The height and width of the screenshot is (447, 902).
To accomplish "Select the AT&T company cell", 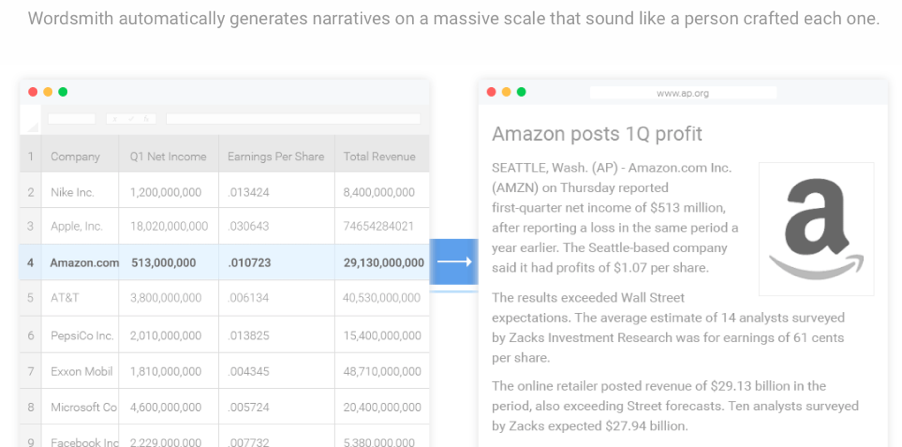I will 80,298.
